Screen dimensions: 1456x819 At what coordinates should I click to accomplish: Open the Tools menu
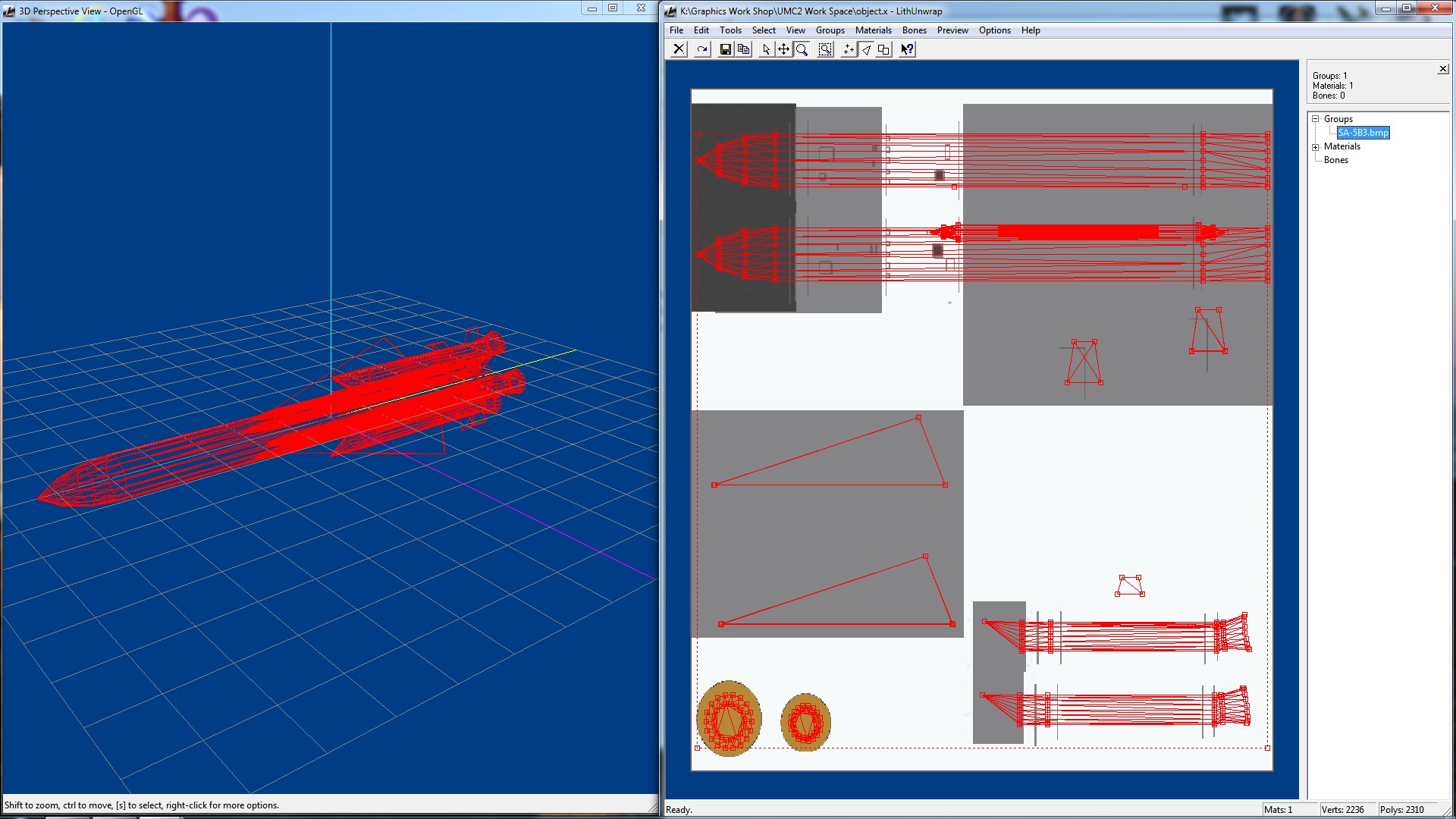730,30
